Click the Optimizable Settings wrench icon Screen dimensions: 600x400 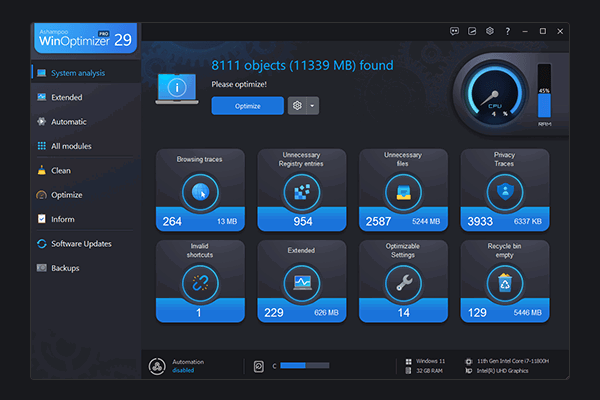(x=403, y=283)
